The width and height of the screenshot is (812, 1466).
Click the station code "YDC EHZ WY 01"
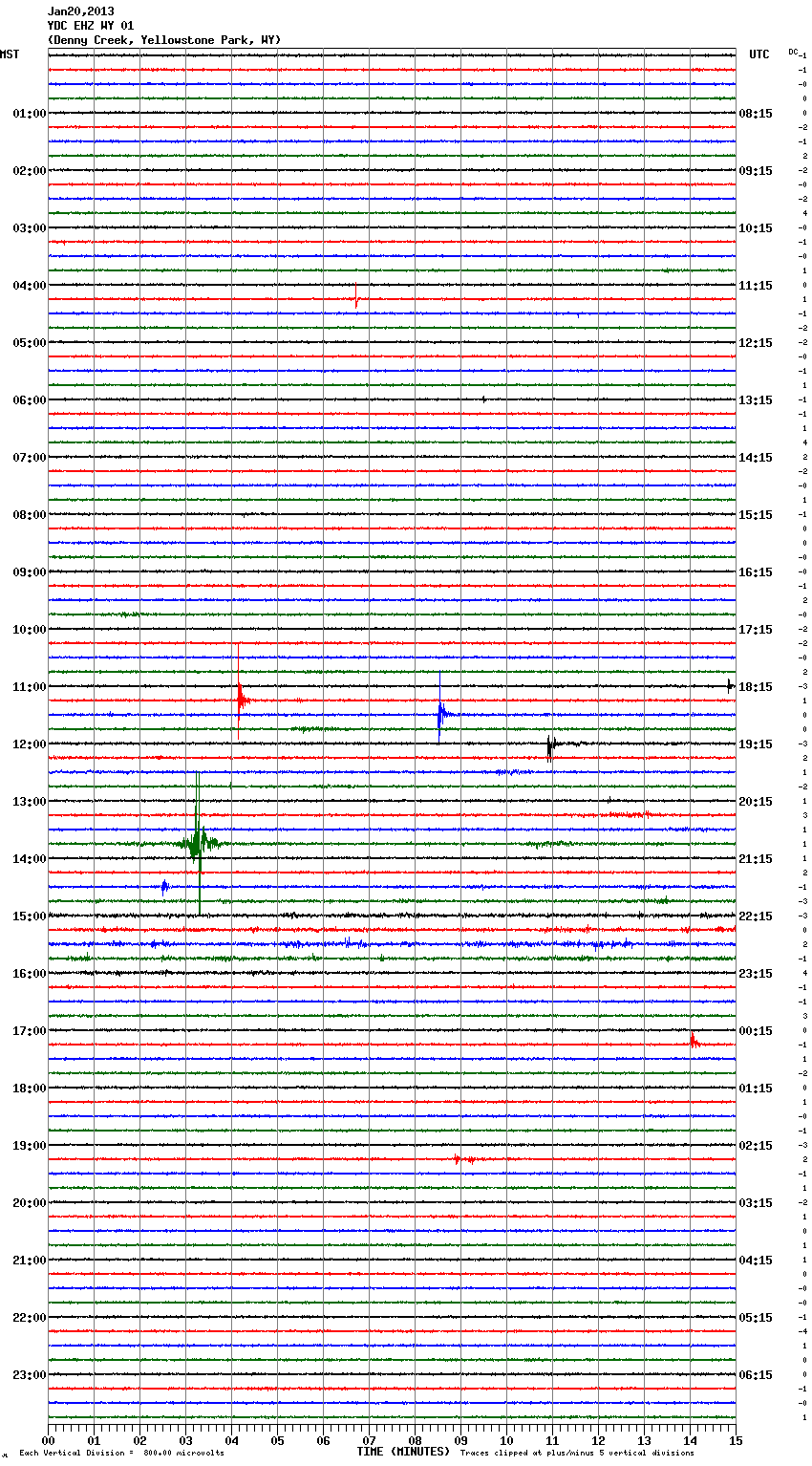pos(91,26)
